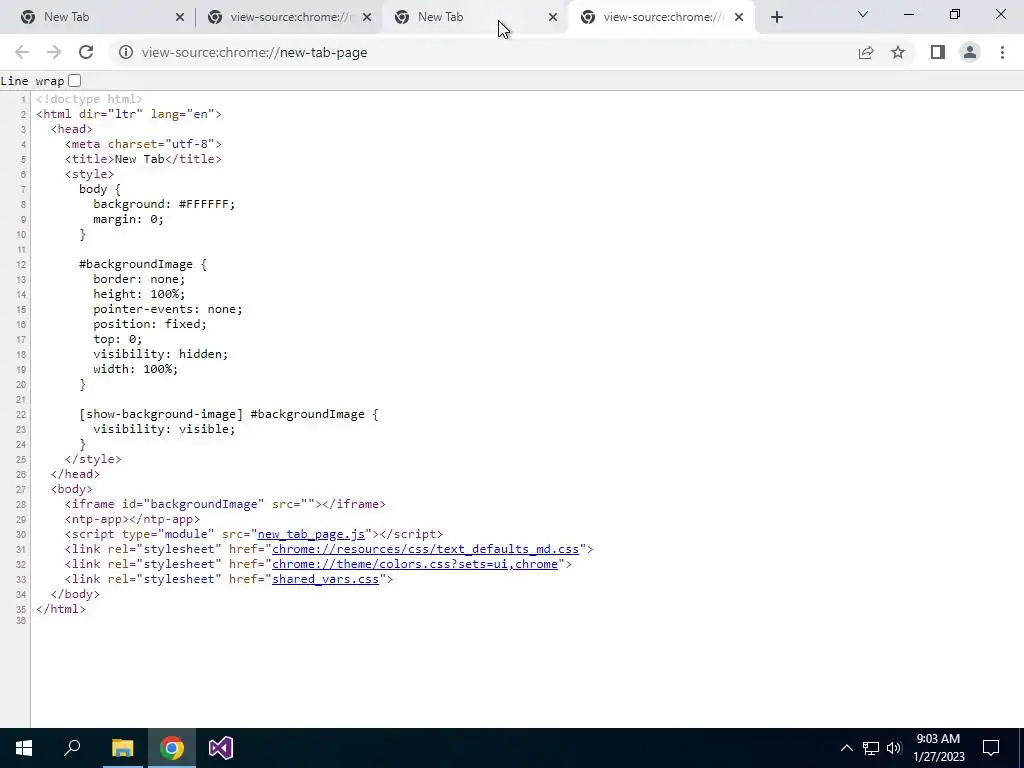Image resolution: width=1024 pixels, height=768 pixels.
Task: Share this page using the share icon
Action: (866, 52)
